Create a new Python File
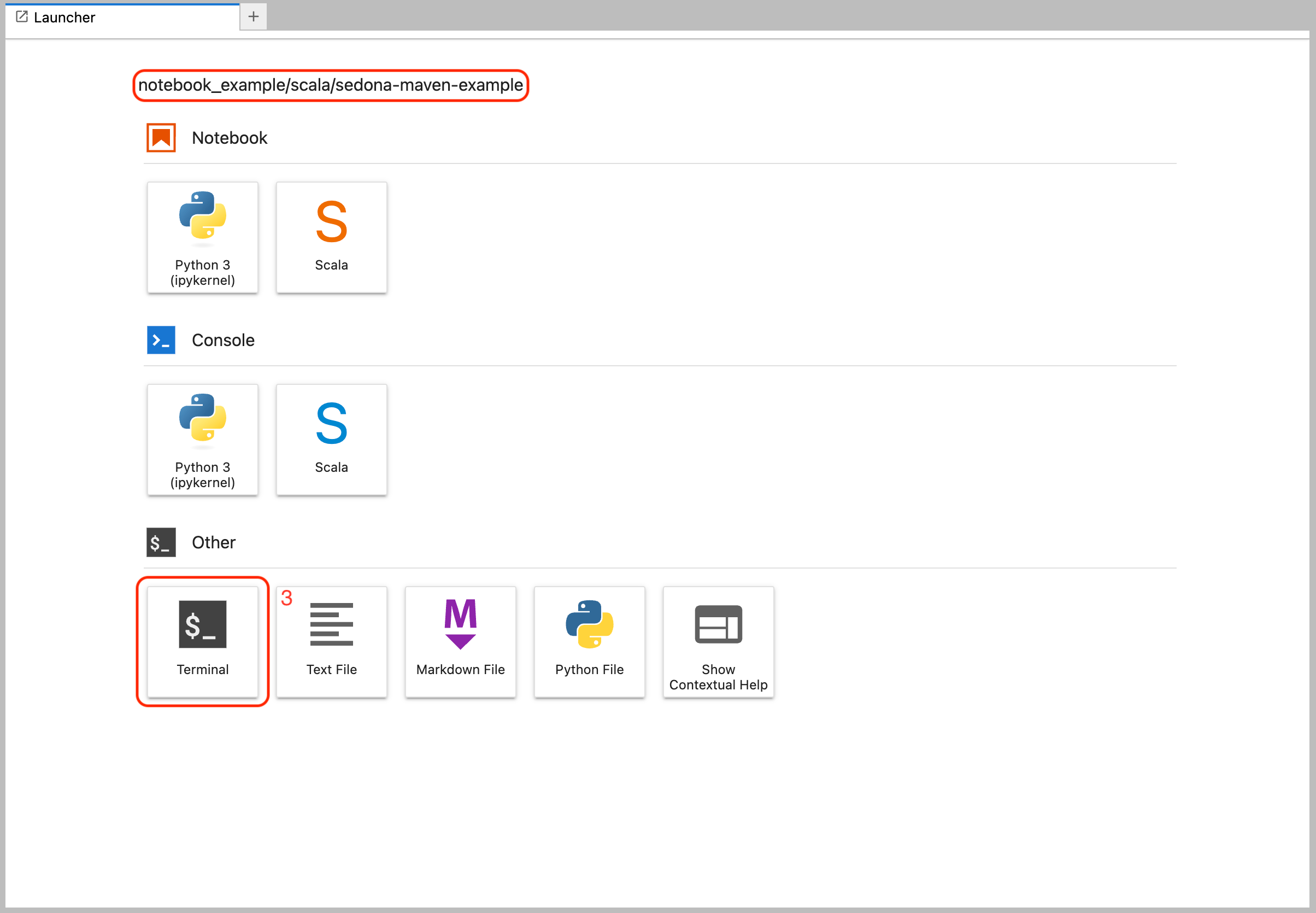Image resolution: width=1316 pixels, height=913 pixels. pyautogui.click(x=589, y=641)
